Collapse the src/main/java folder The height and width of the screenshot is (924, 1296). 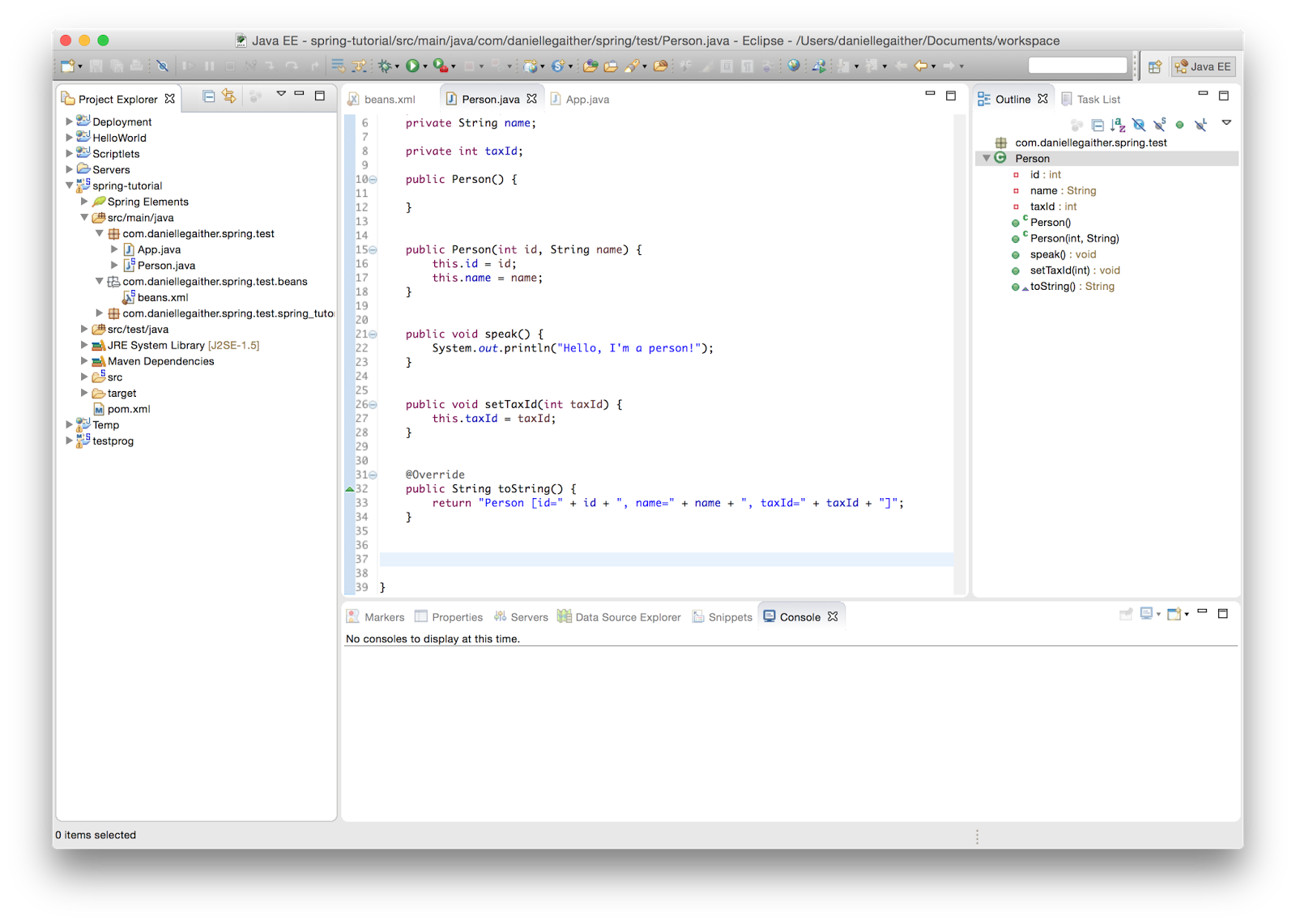coord(84,217)
